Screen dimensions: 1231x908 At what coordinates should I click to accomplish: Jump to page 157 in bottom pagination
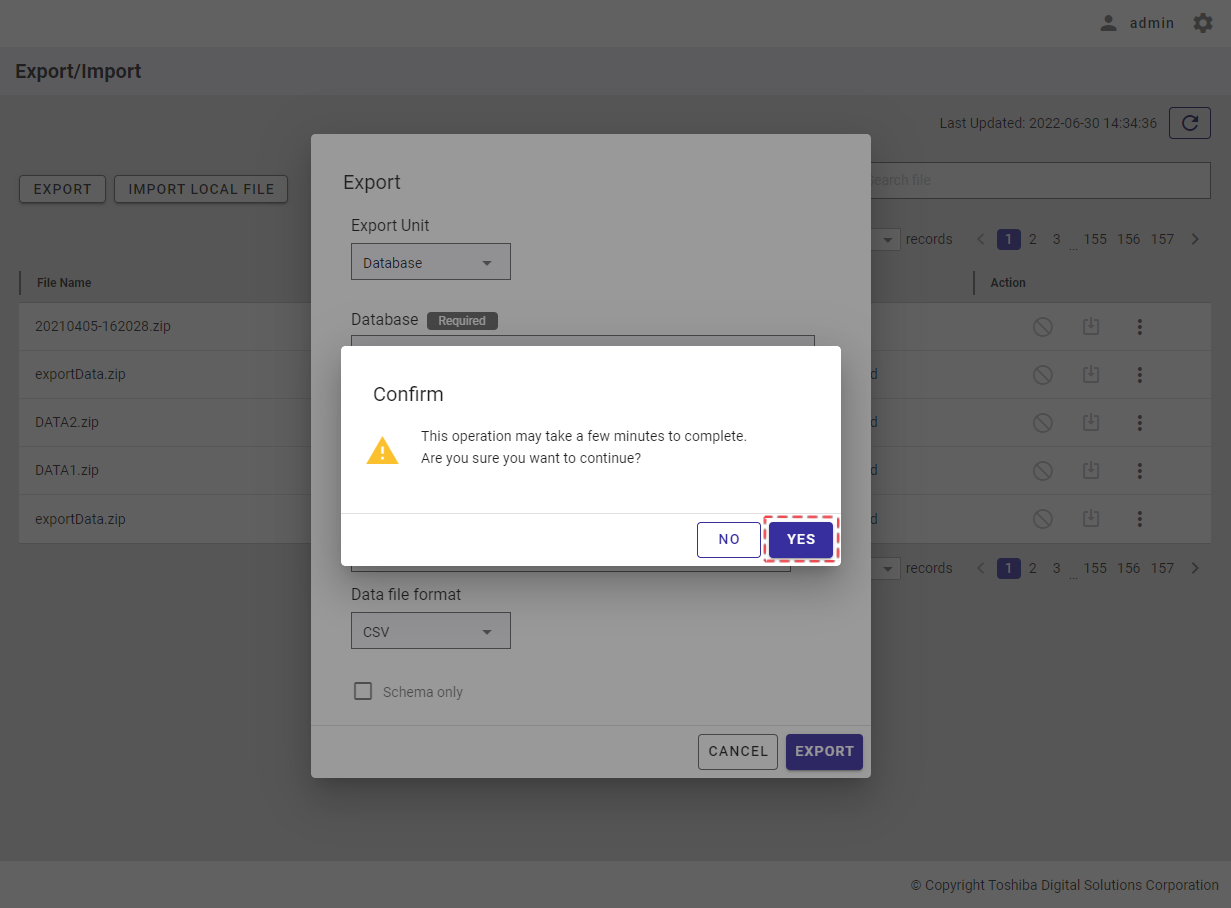click(1162, 568)
